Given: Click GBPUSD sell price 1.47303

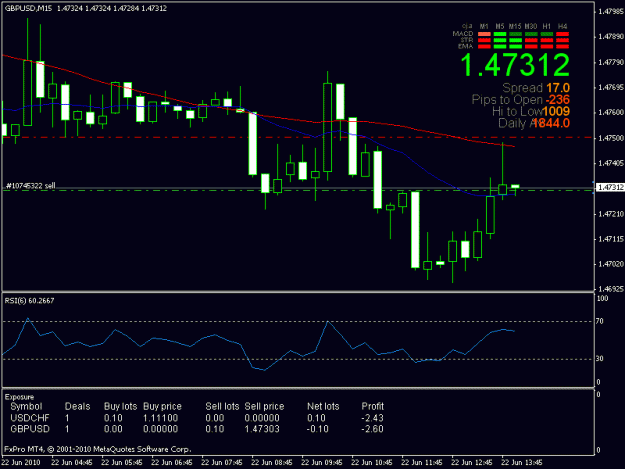Looking at the screenshot, I should click(262, 429).
